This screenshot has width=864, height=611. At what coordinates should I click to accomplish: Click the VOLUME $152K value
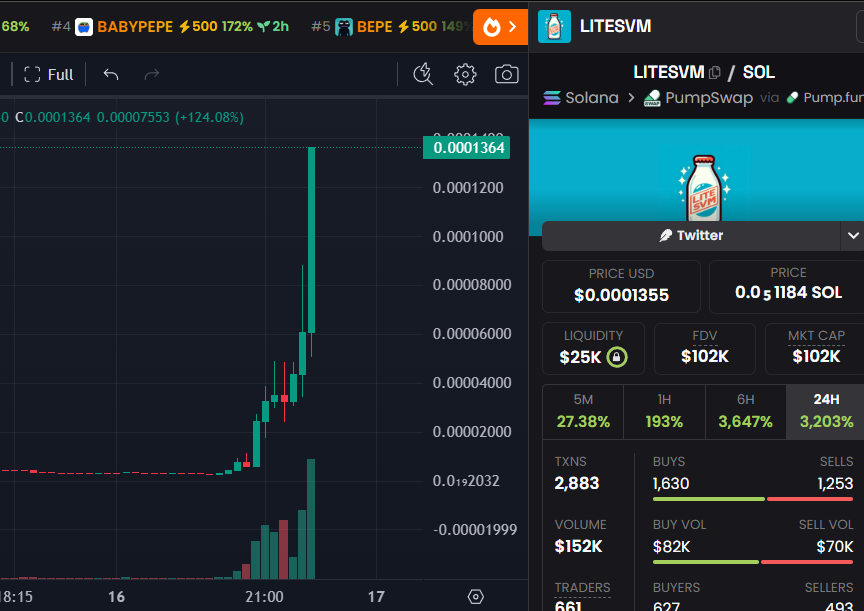pyautogui.click(x=578, y=547)
